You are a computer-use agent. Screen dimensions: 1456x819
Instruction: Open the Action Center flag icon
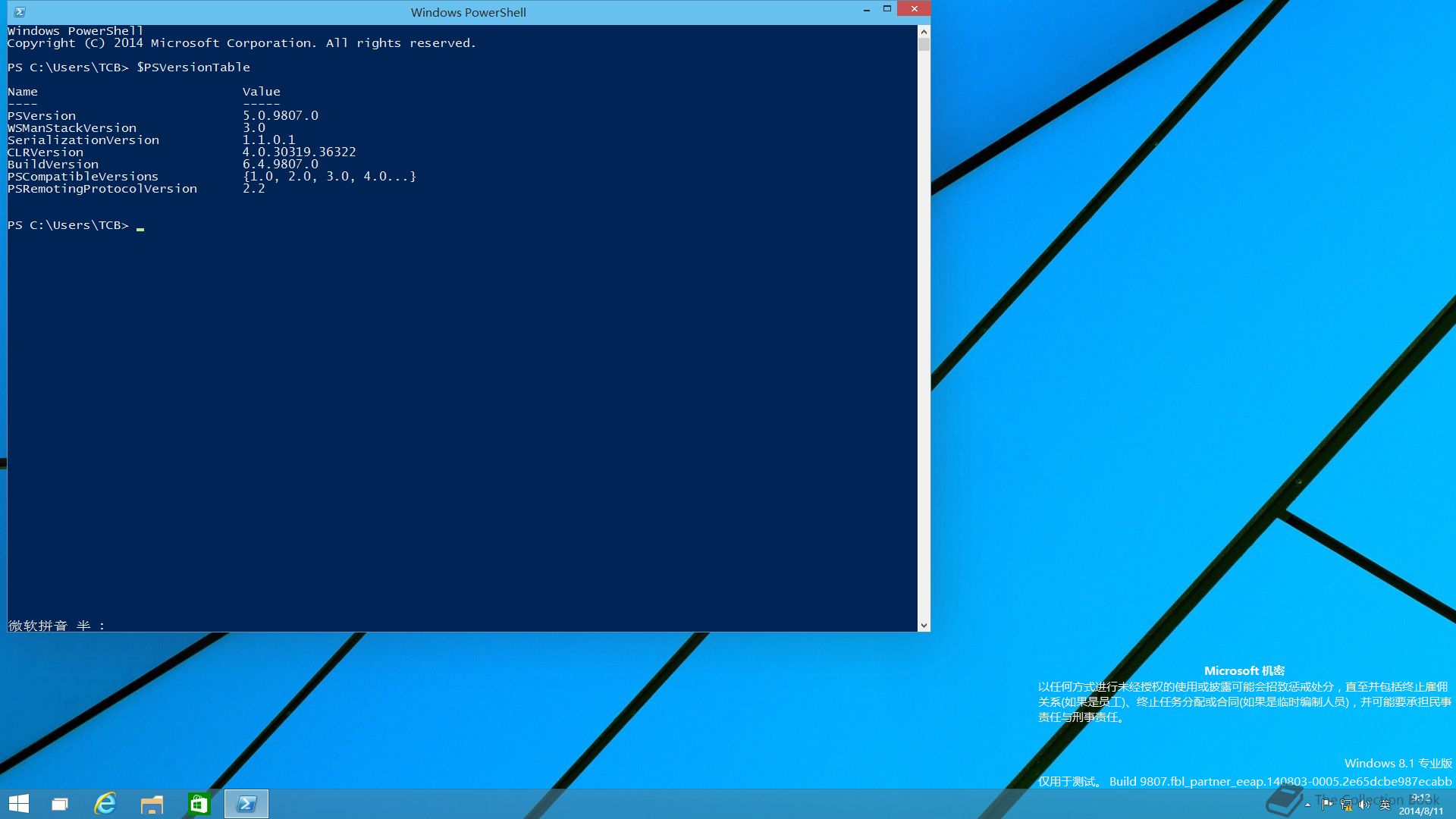pyautogui.click(x=1327, y=805)
